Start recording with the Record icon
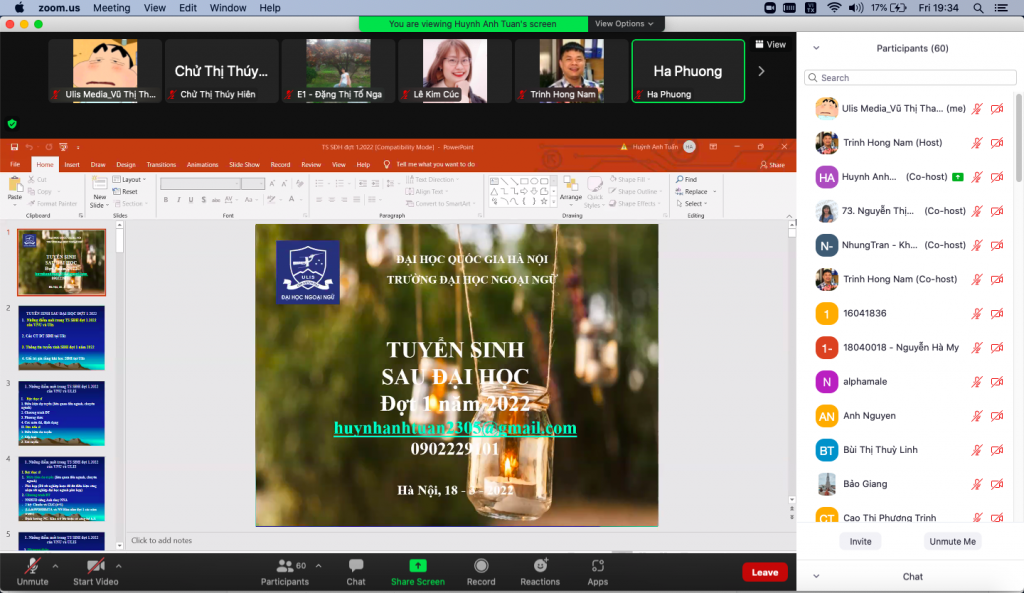Screen dimensions: 1024x593 tap(481, 566)
